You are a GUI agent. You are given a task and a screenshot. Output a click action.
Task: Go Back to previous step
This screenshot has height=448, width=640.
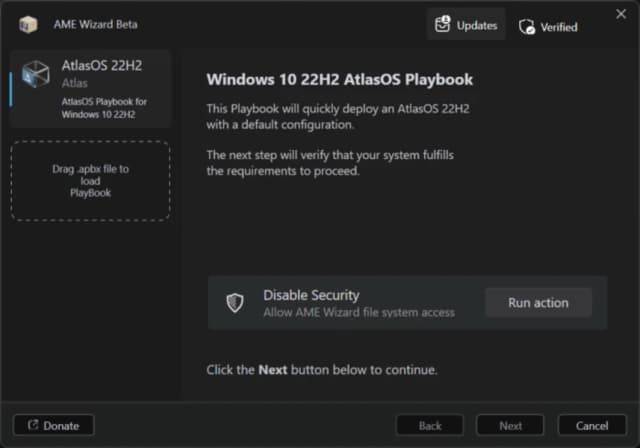[x=430, y=426]
